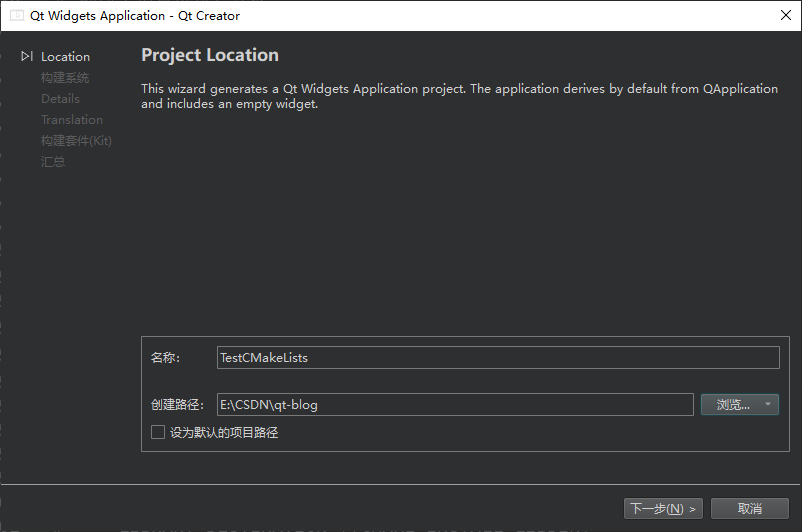
Task: Enable the default project path checkbox
Action: (158, 432)
